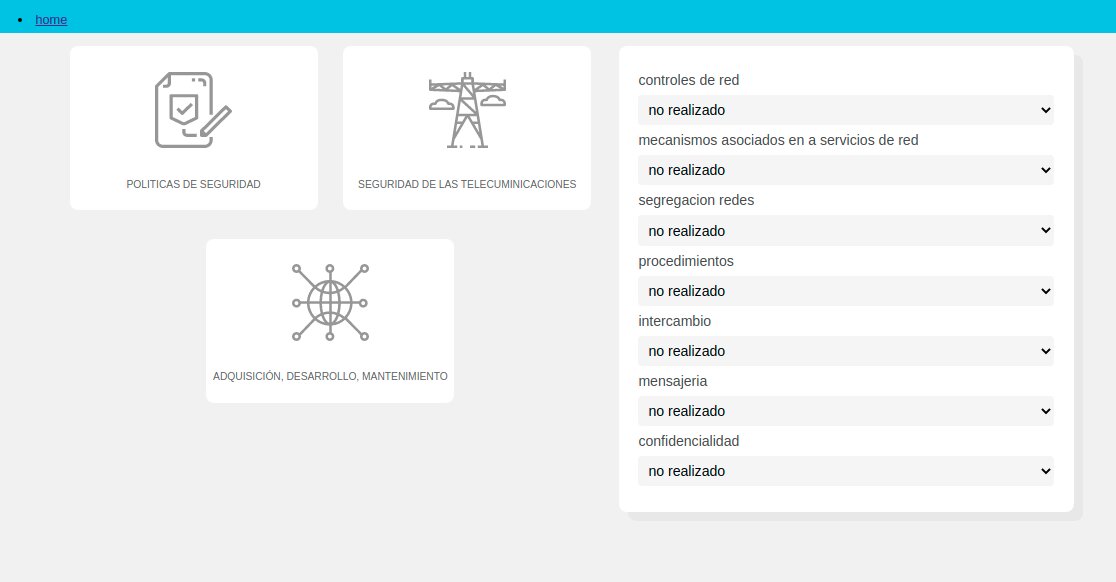The height and width of the screenshot is (582, 1116).
Task: Click the procedimientos field label
Action: [x=686, y=261]
